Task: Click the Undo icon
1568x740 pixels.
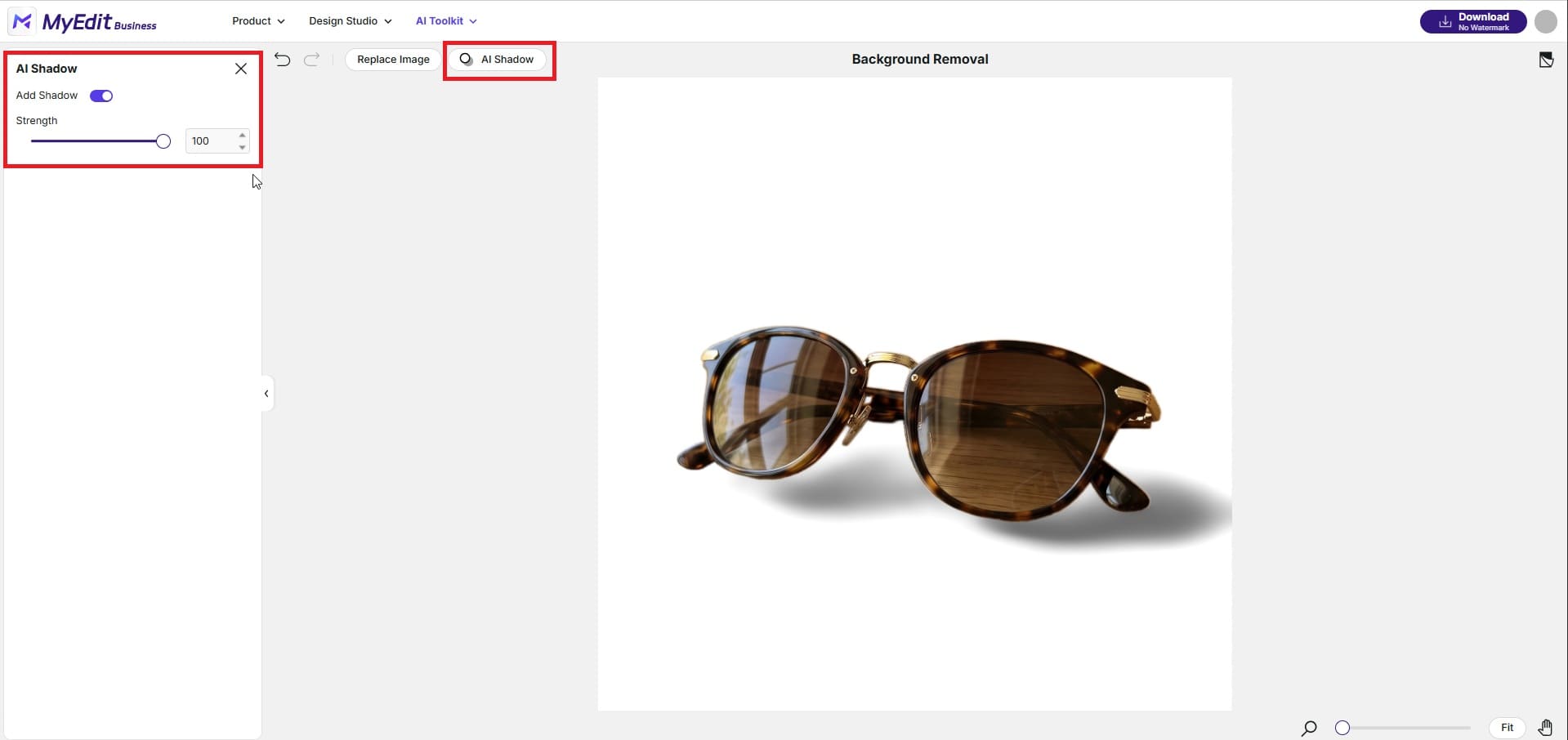Action: tap(282, 59)
